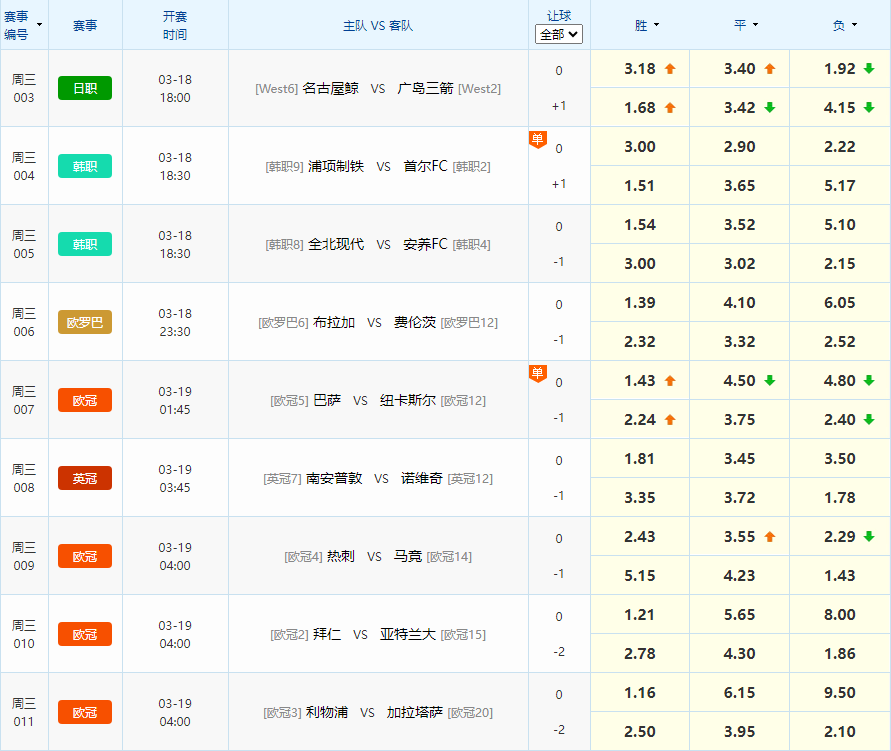Open 诺维奇 team name link
The height and width of the screenshot is (751, 891).
pyautogui.click(x=422, y=478)
